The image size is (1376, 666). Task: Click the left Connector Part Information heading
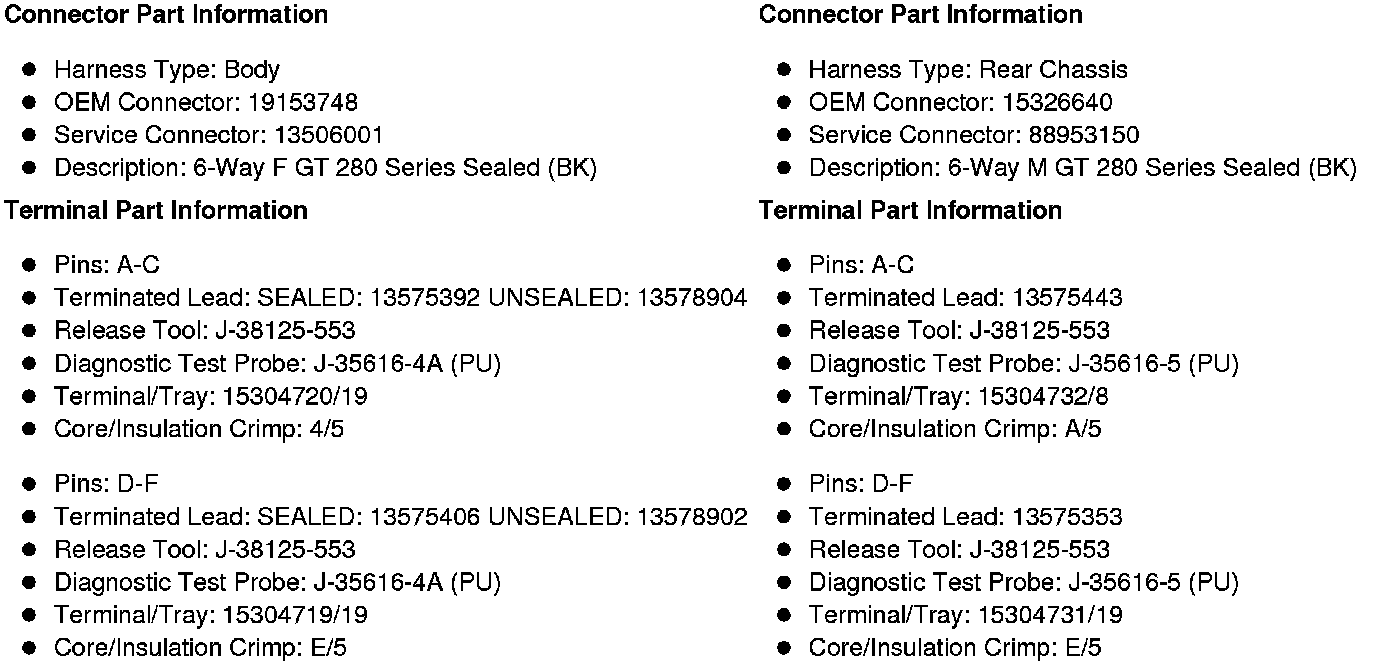166,15
